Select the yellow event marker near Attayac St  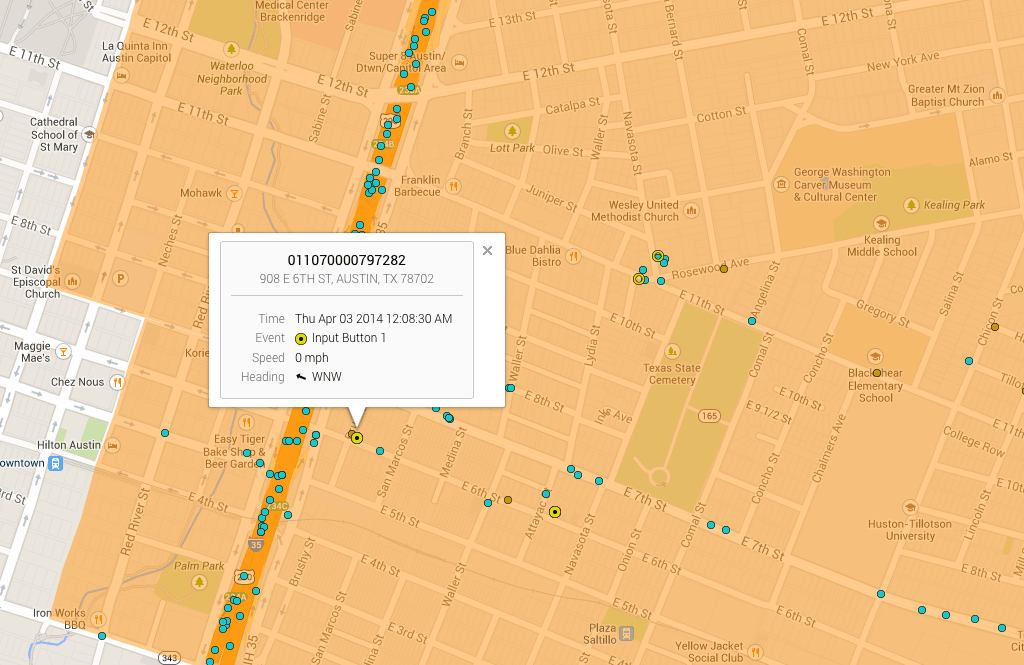(554, 512)
